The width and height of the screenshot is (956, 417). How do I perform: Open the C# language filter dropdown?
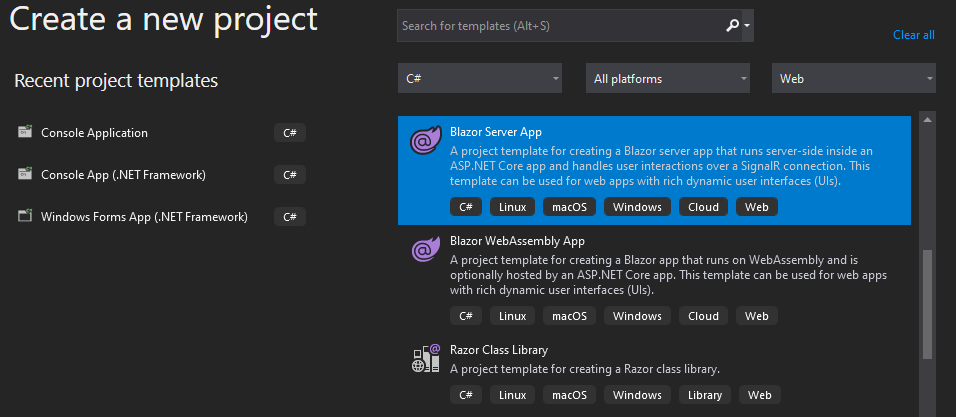click(x=479, y=78)
